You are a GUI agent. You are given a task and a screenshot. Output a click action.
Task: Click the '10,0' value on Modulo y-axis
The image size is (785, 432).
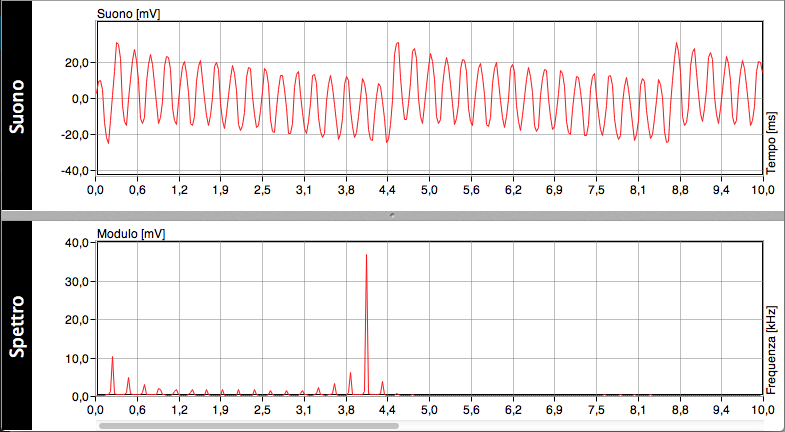point(77,359)
